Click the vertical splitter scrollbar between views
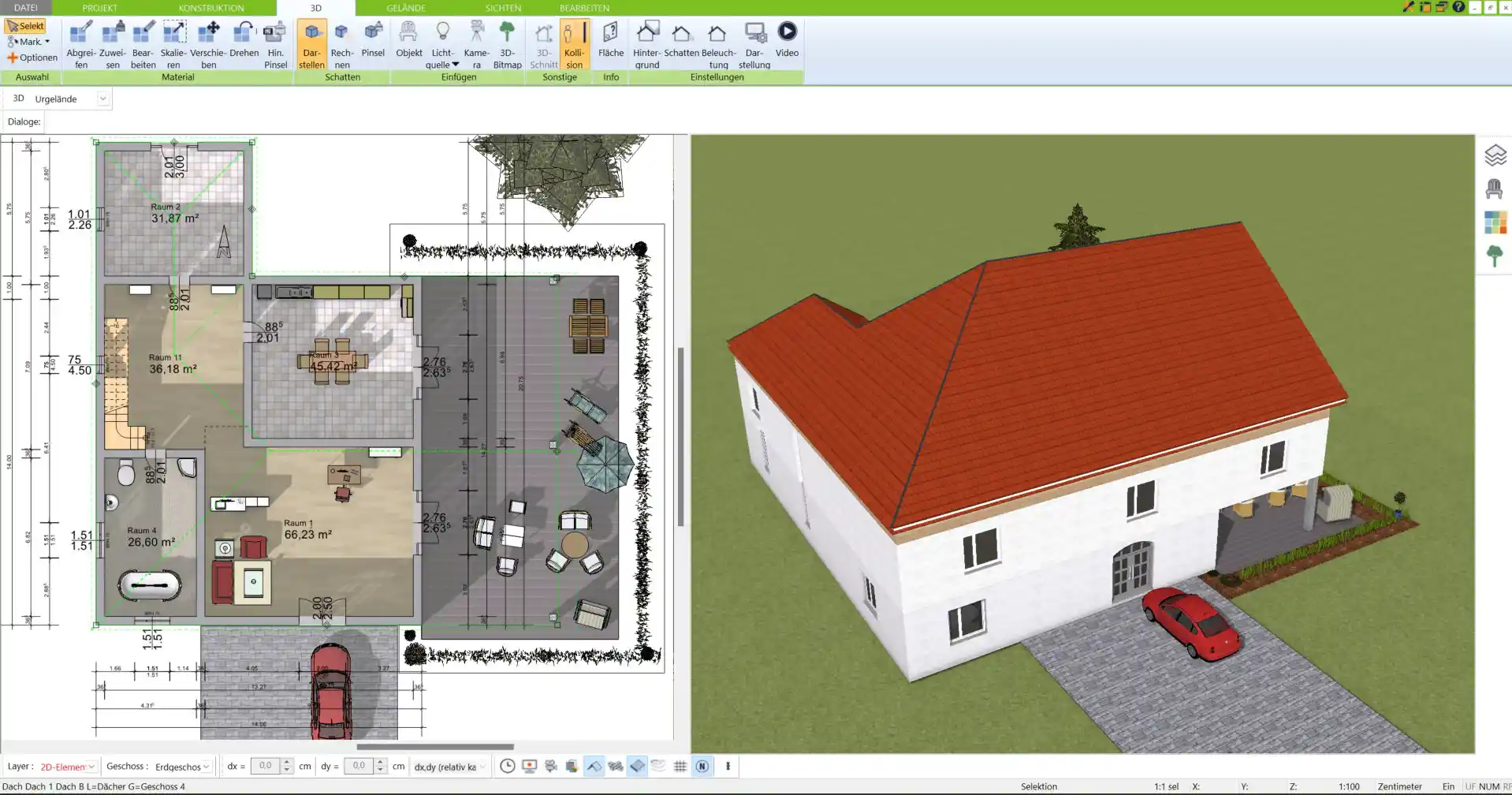Viewport: 1512px width, 795px height. [x=680, y=436]
